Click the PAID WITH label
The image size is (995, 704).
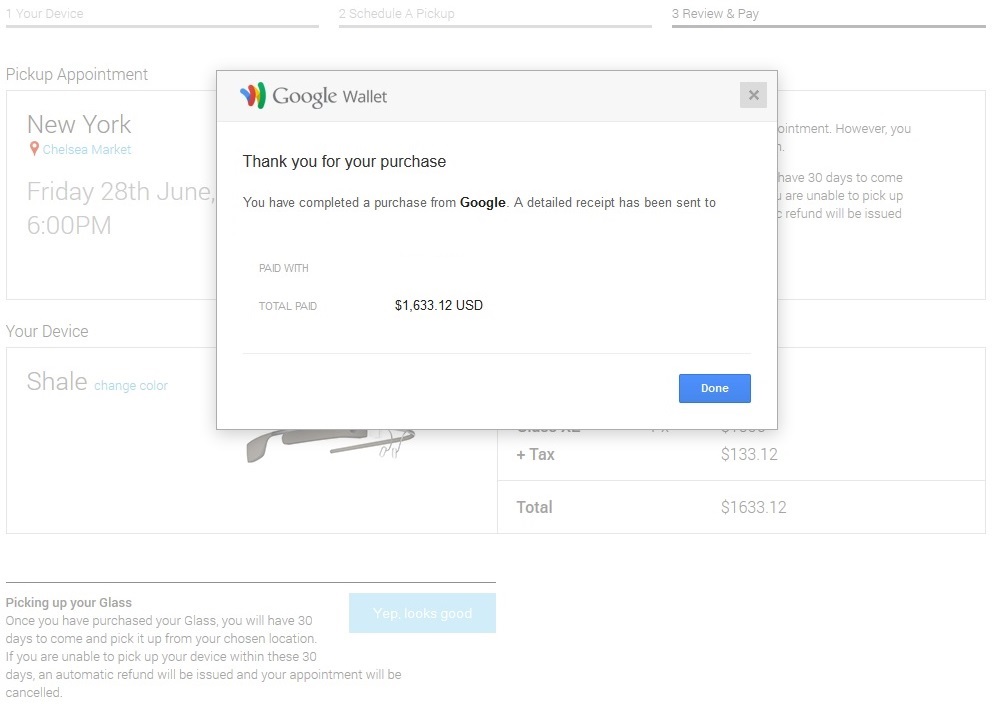point(283,268)
